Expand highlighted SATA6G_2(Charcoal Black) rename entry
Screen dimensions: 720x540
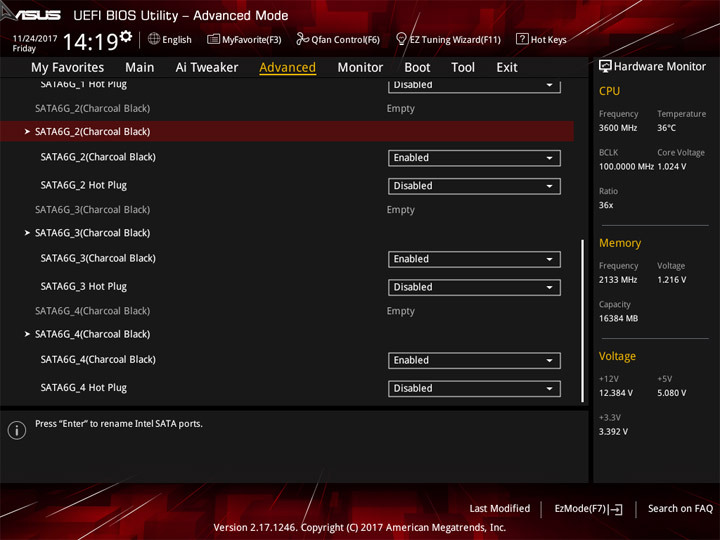(x=287, y=132)
